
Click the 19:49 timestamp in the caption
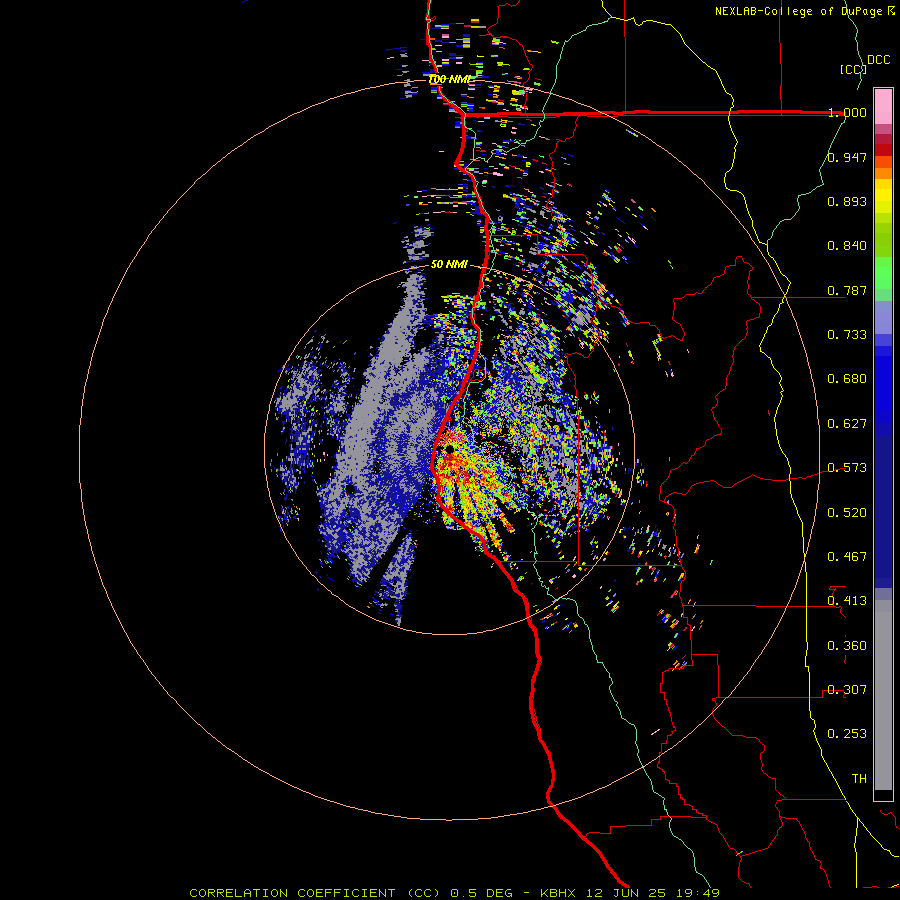[x=697, y=893]
